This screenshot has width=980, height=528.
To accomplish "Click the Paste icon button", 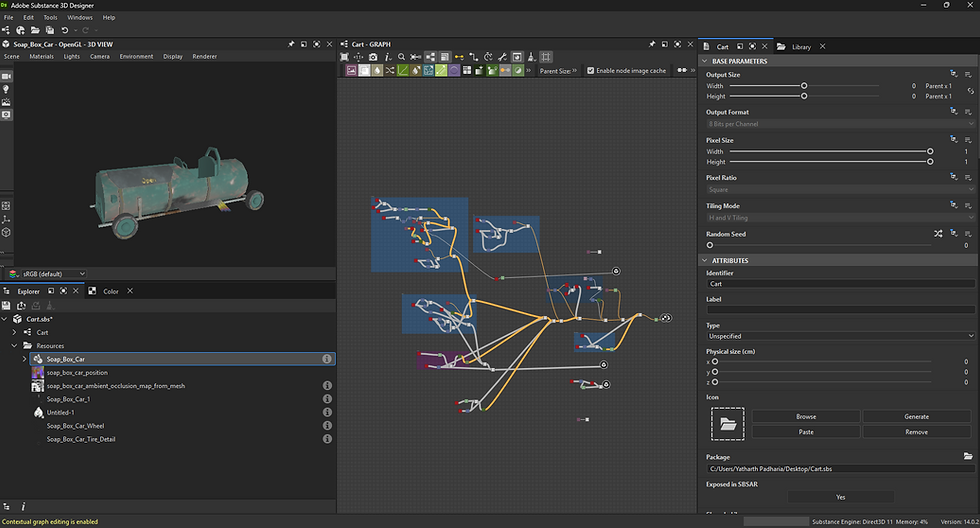I will point(806,432).
